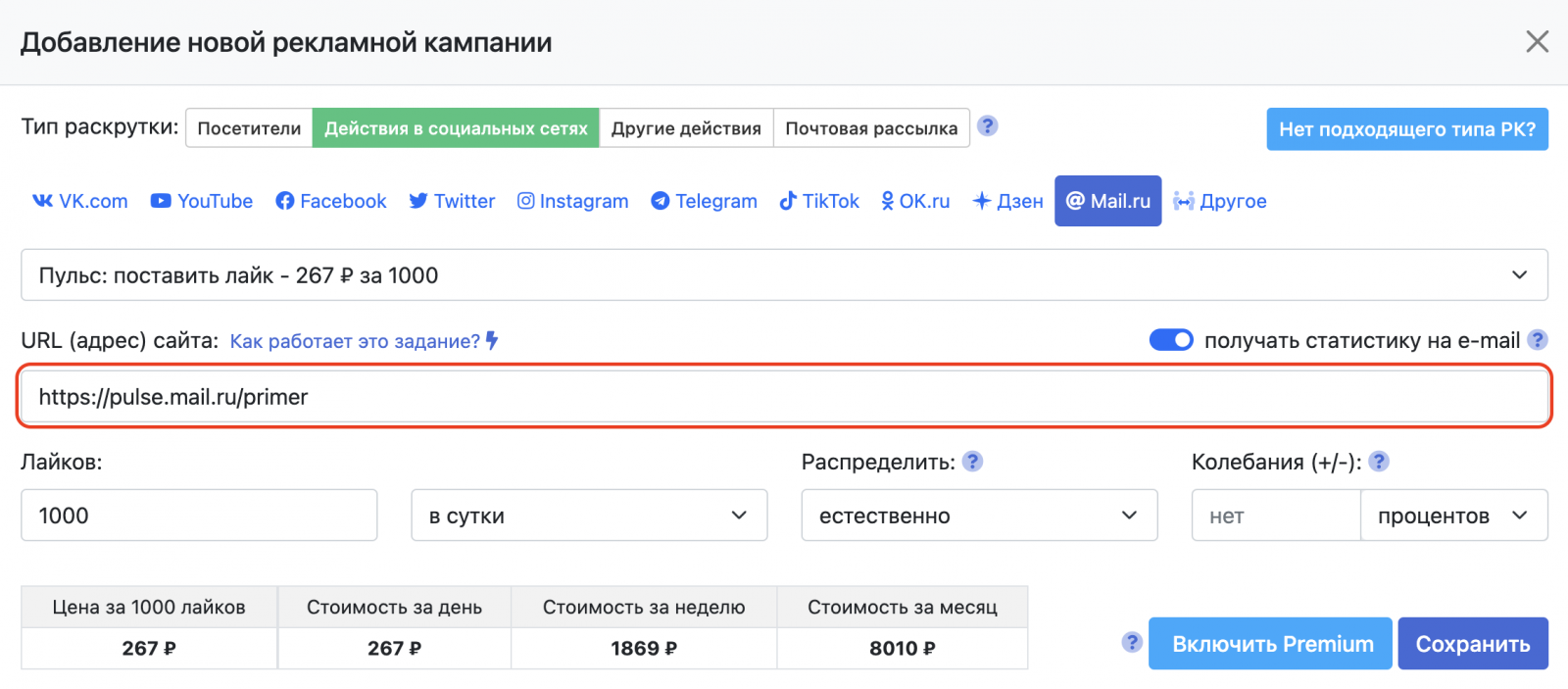Click the Лайков quantity input field
This screenshot has height=689, width=1568.
pos(199,516)
